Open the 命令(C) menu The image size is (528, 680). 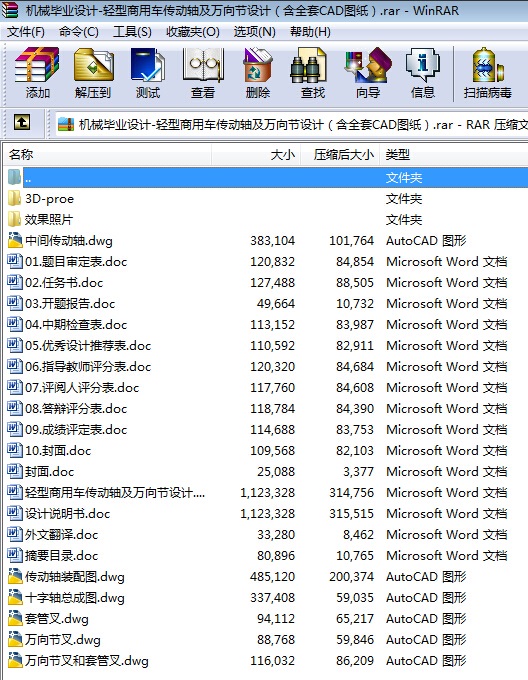point(79,32)
